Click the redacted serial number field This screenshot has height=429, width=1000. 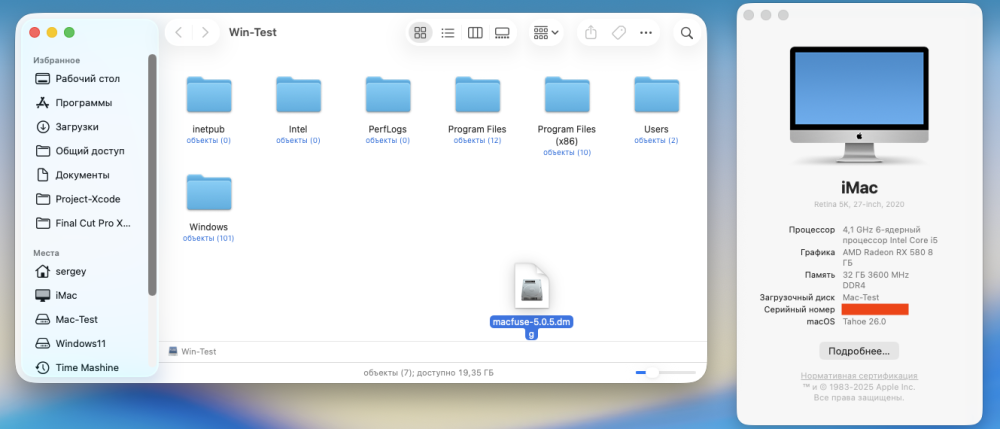coord(875,309)
